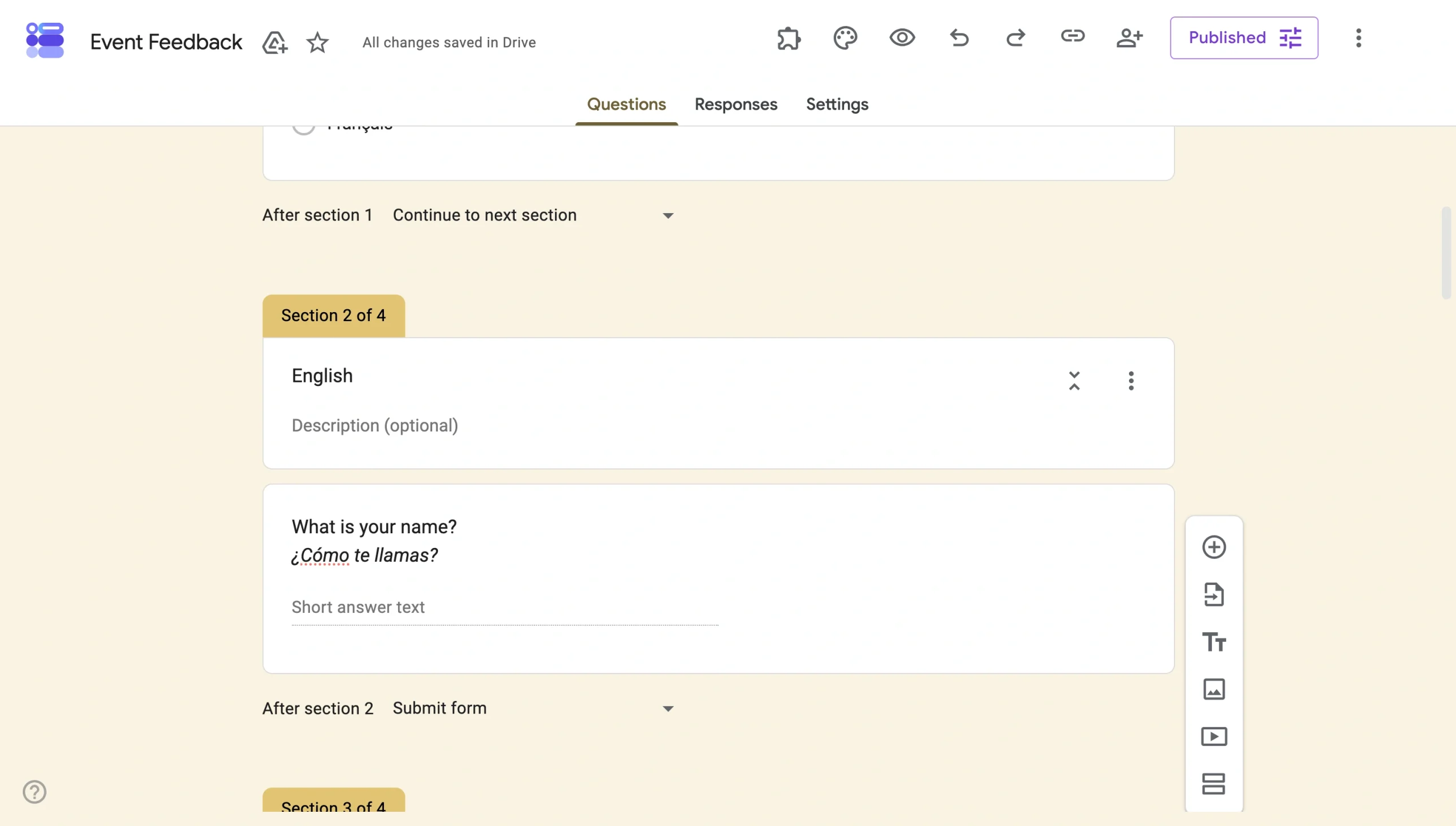Open the more options menu in header

click(x=1359, y=38)
